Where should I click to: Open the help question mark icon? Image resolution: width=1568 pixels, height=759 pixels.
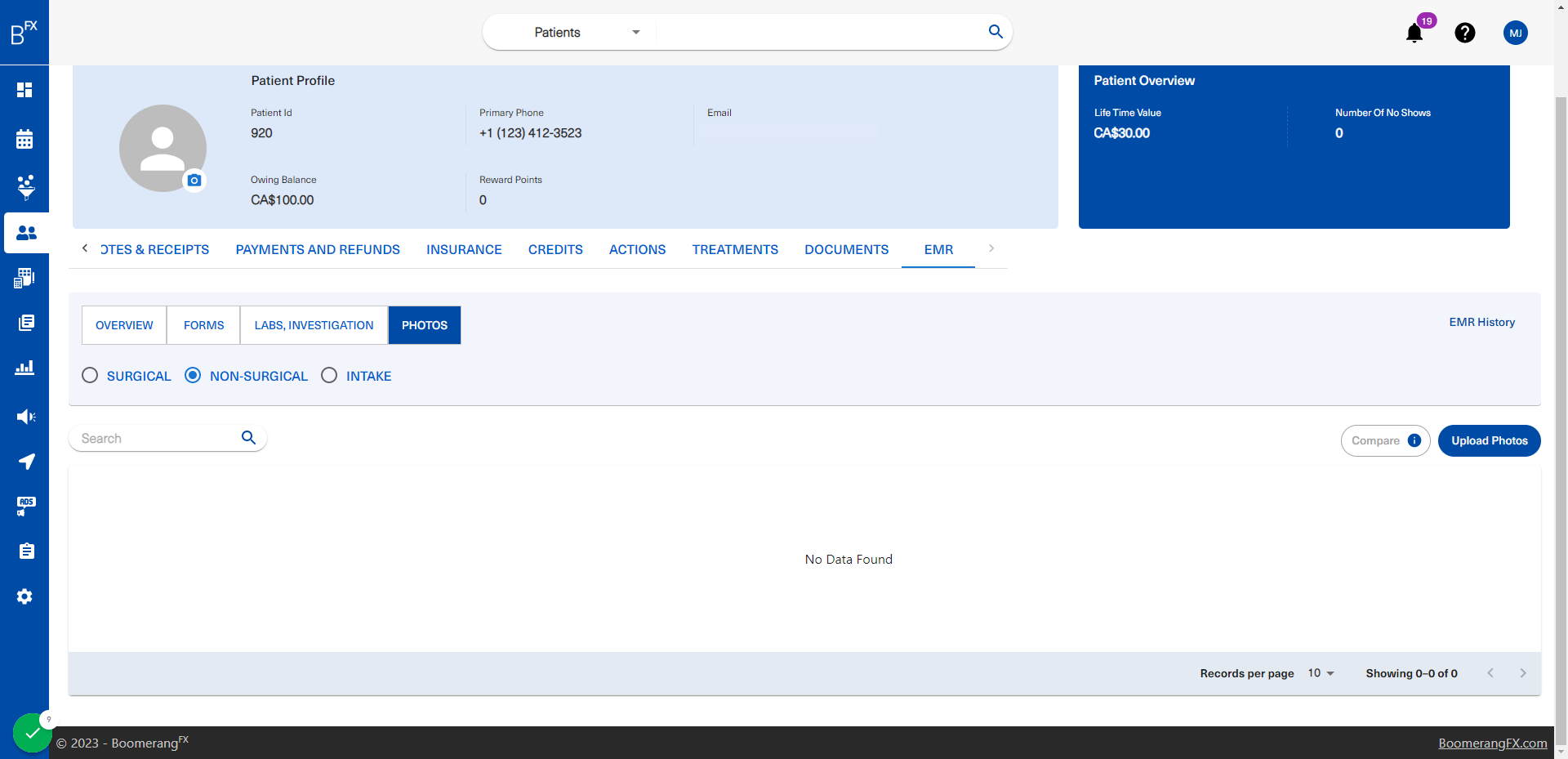(1465, 33)
